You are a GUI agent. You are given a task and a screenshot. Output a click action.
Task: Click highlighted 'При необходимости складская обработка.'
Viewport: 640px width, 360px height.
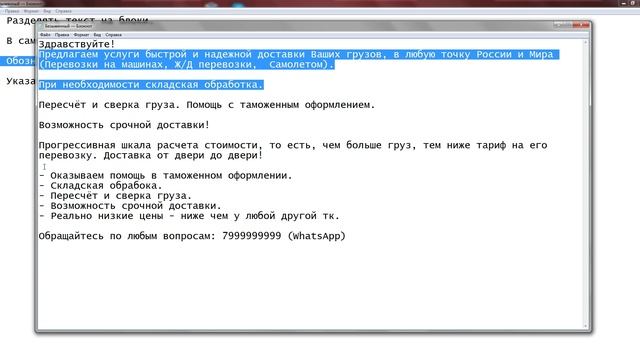point(151,84)
